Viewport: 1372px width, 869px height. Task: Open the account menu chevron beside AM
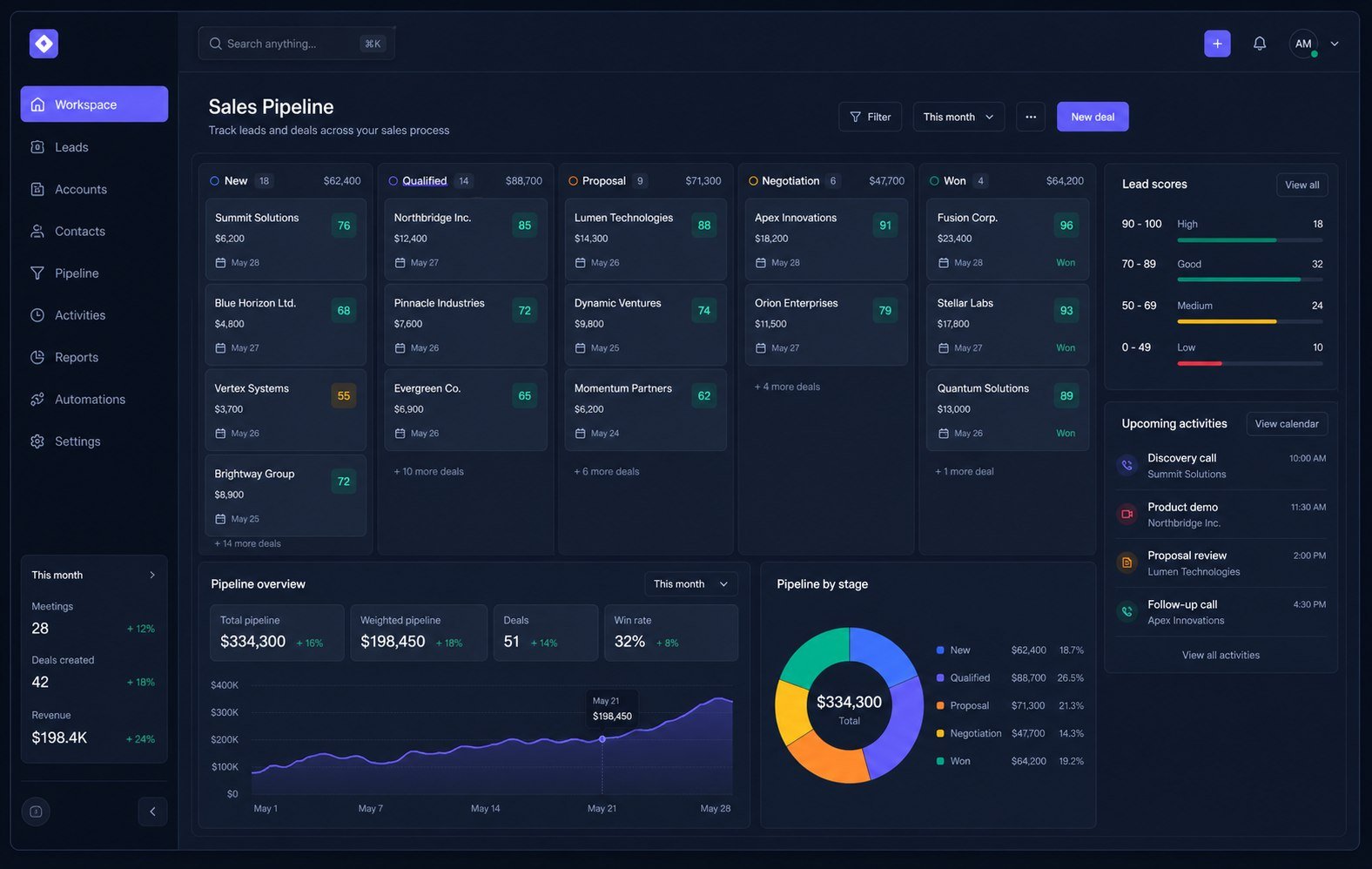pyautogui.click(x=1335, y=44)
